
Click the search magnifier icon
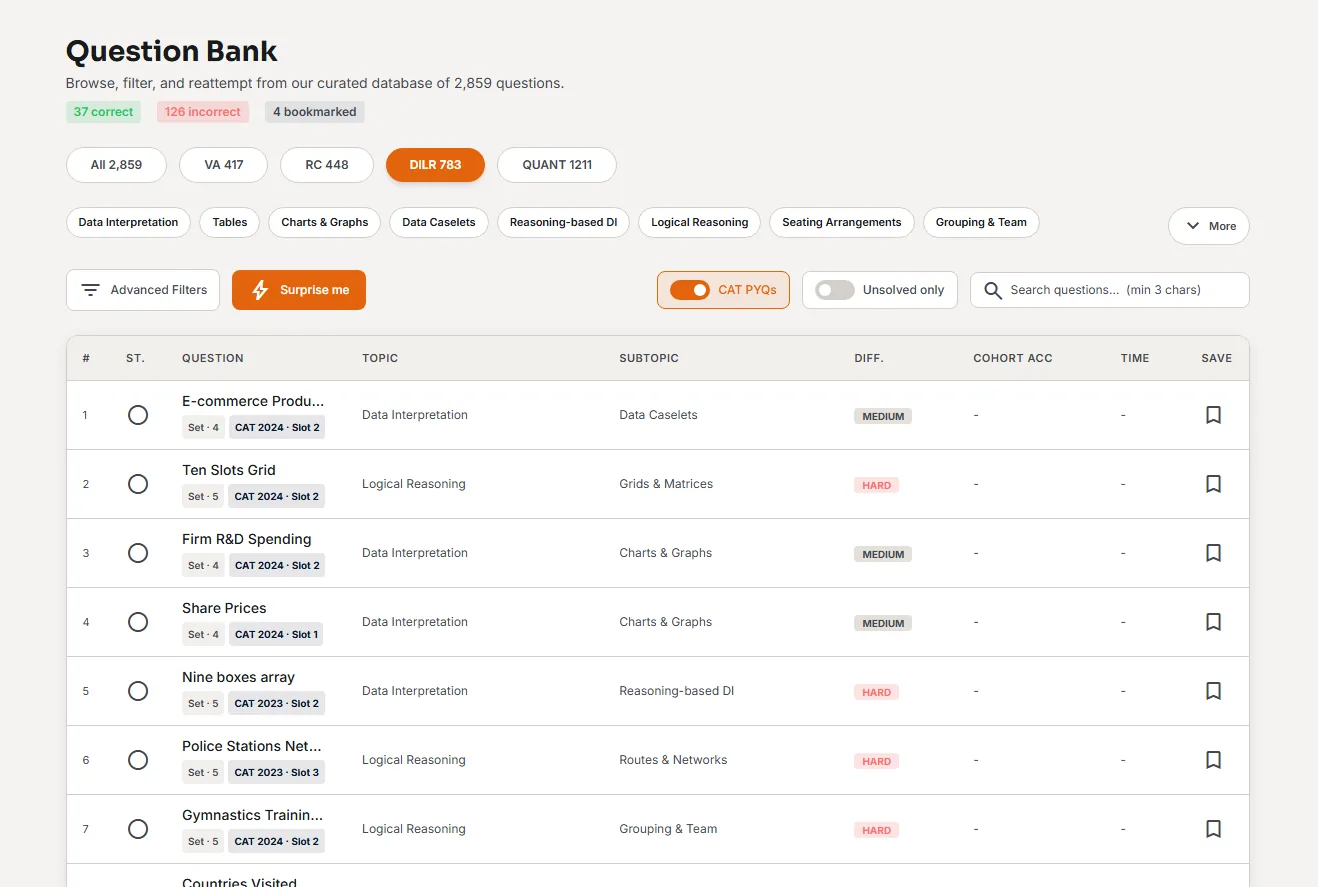pyautogui.click(x=993, y=290)
